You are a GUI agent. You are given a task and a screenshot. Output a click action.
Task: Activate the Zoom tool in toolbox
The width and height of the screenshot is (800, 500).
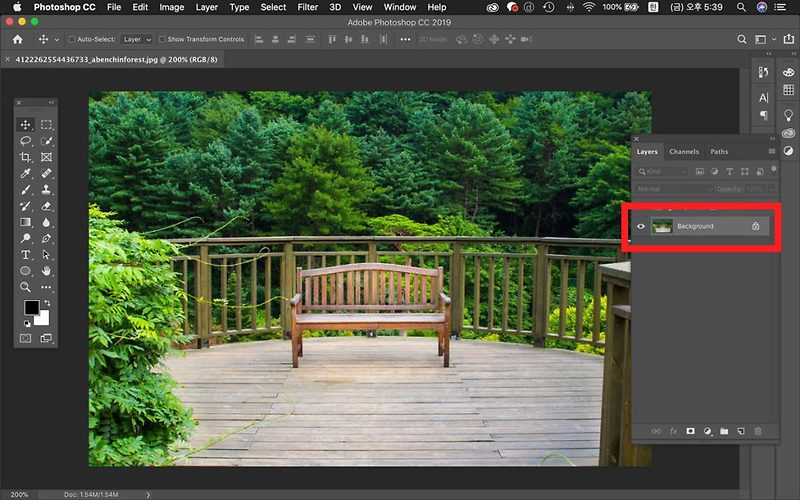pos(25,287)
